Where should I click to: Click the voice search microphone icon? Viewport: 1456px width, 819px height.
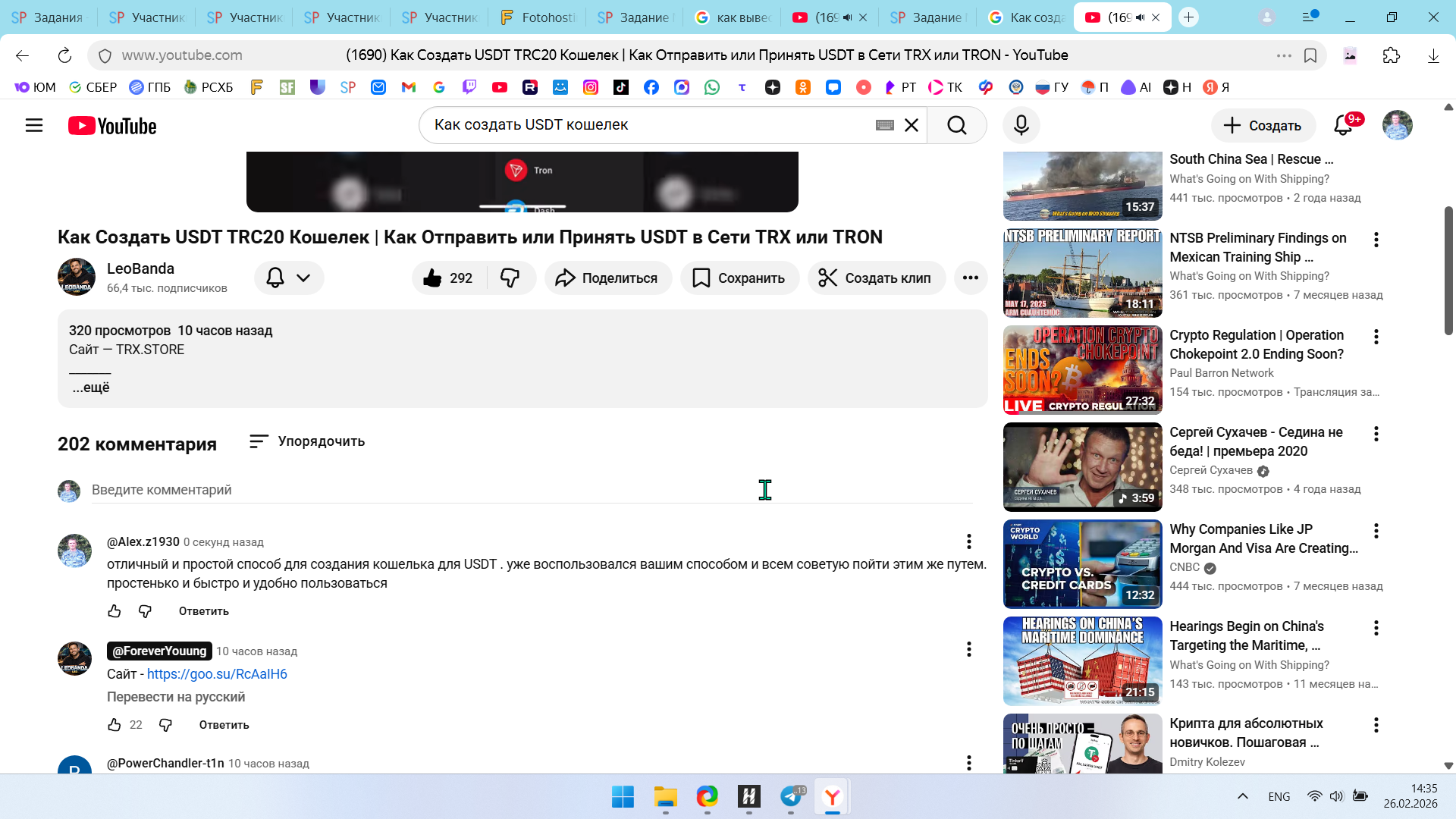[1021, 125]
